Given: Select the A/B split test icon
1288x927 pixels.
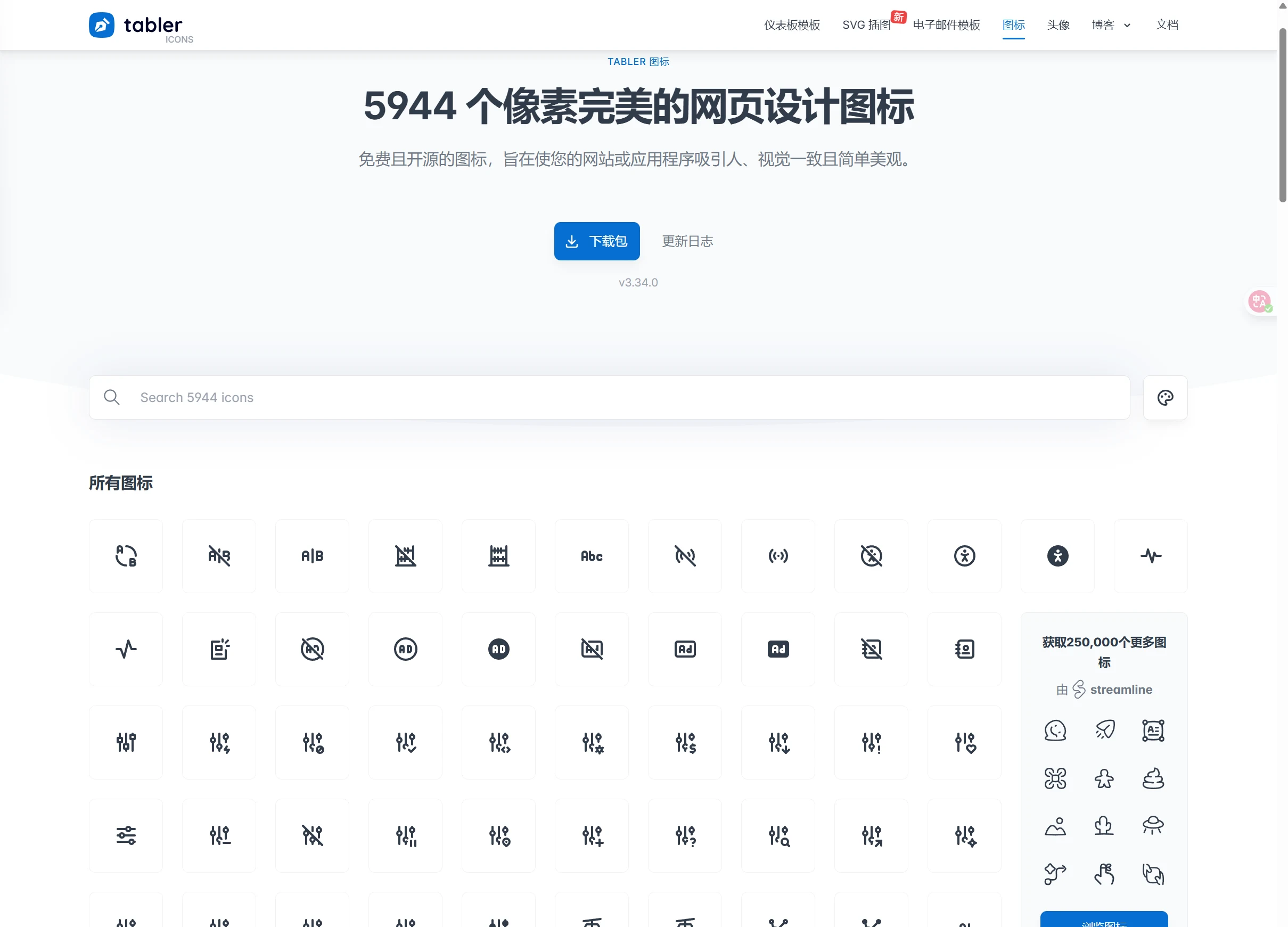Looking at the screenshot, I should [x=312, y=556].
